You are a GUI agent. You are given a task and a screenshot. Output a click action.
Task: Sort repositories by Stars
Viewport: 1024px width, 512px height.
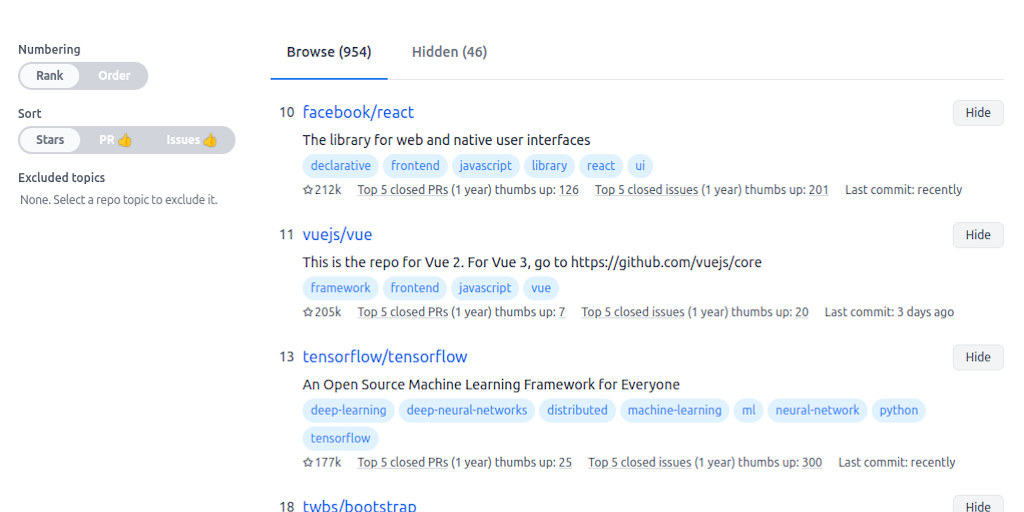pos(50,140)
